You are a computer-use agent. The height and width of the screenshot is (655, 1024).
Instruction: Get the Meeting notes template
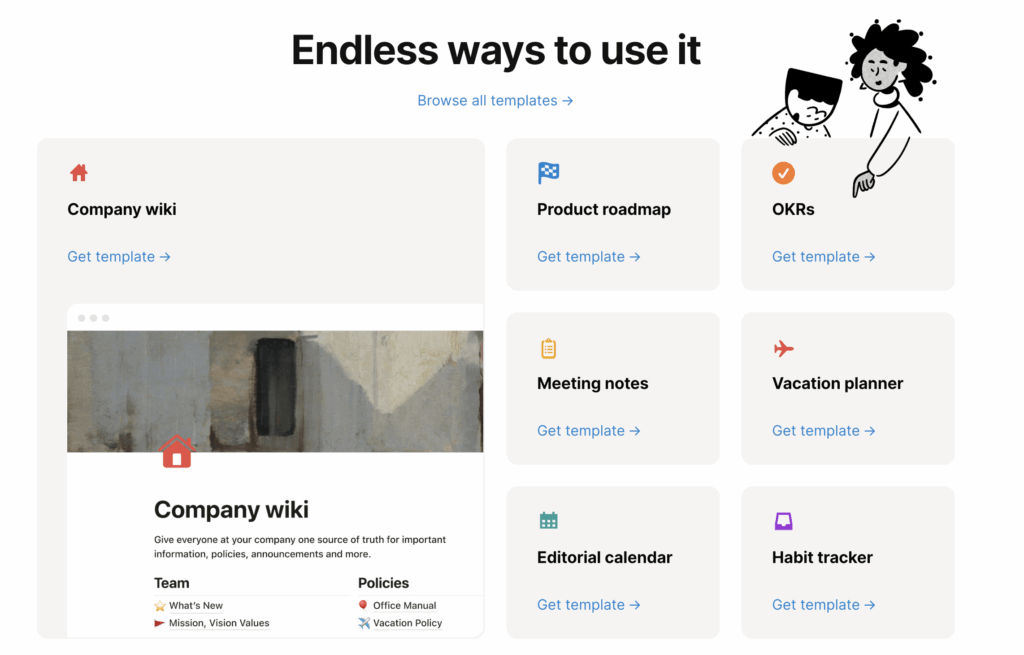tap(588, 430)
